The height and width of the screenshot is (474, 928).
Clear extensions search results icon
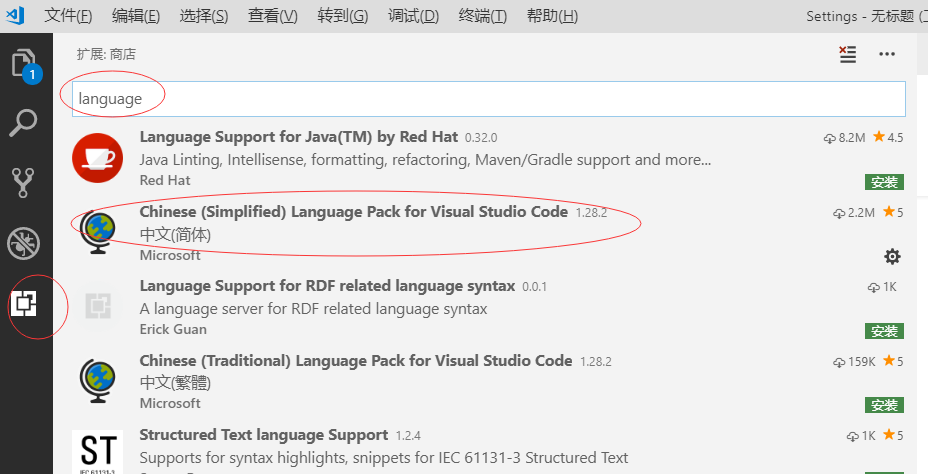[x=848, y=54]
